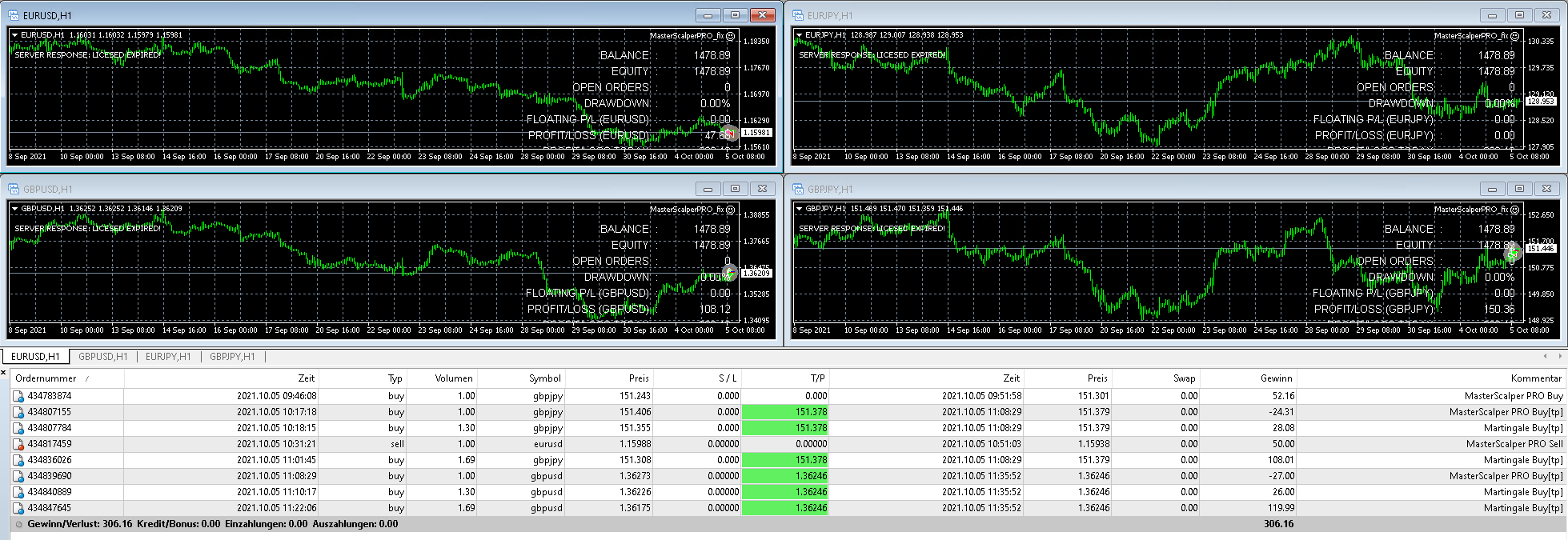Viewport: 1568px width, 540px height.
Task: Expand the GBPUSD chart's top-left triangle menu
Action: [14, 209]
